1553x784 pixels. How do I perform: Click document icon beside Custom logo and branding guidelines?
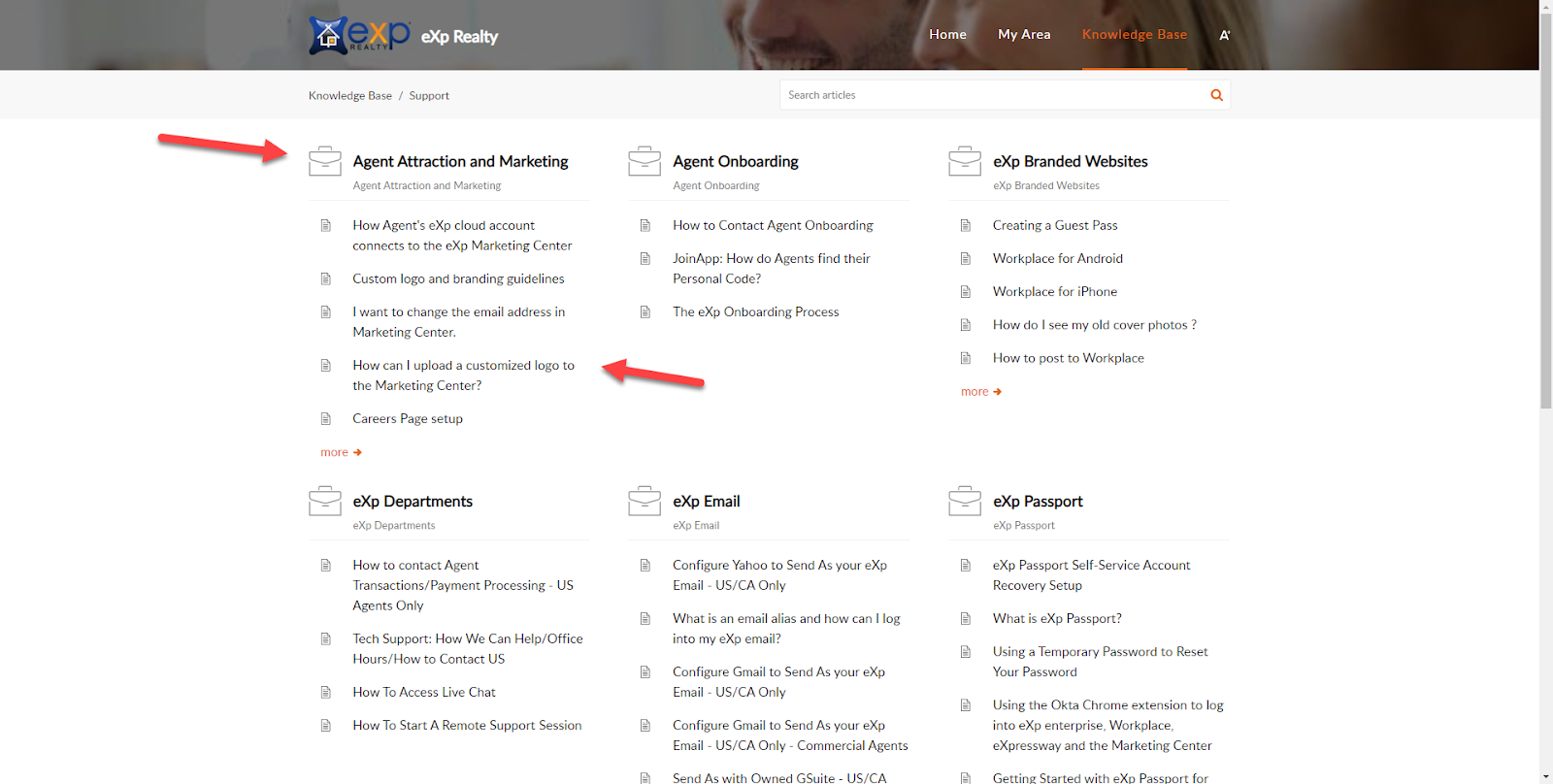326,278
